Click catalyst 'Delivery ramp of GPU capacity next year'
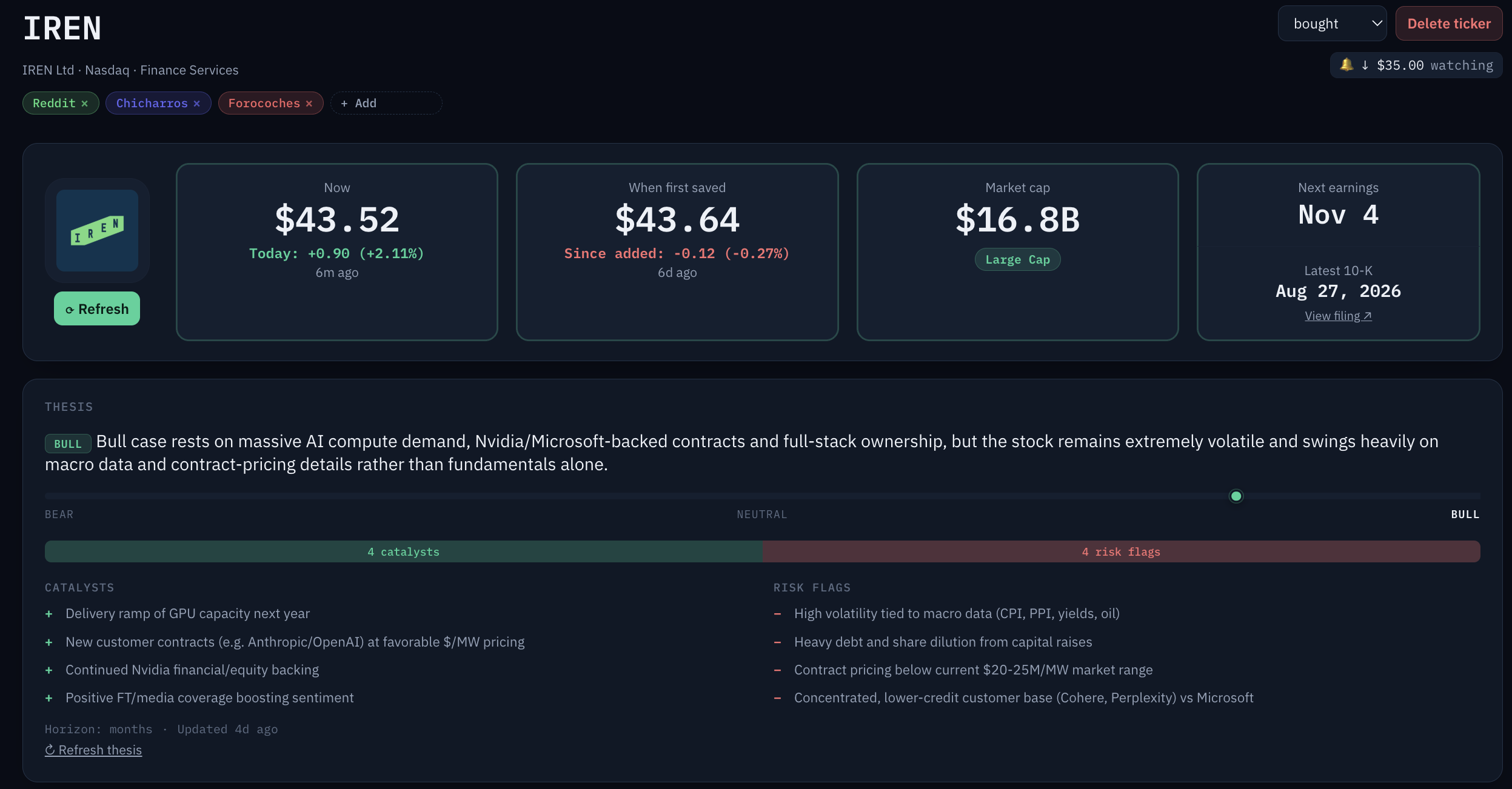This screenshot has height=789, width=1512. click(x=187, y=613)
